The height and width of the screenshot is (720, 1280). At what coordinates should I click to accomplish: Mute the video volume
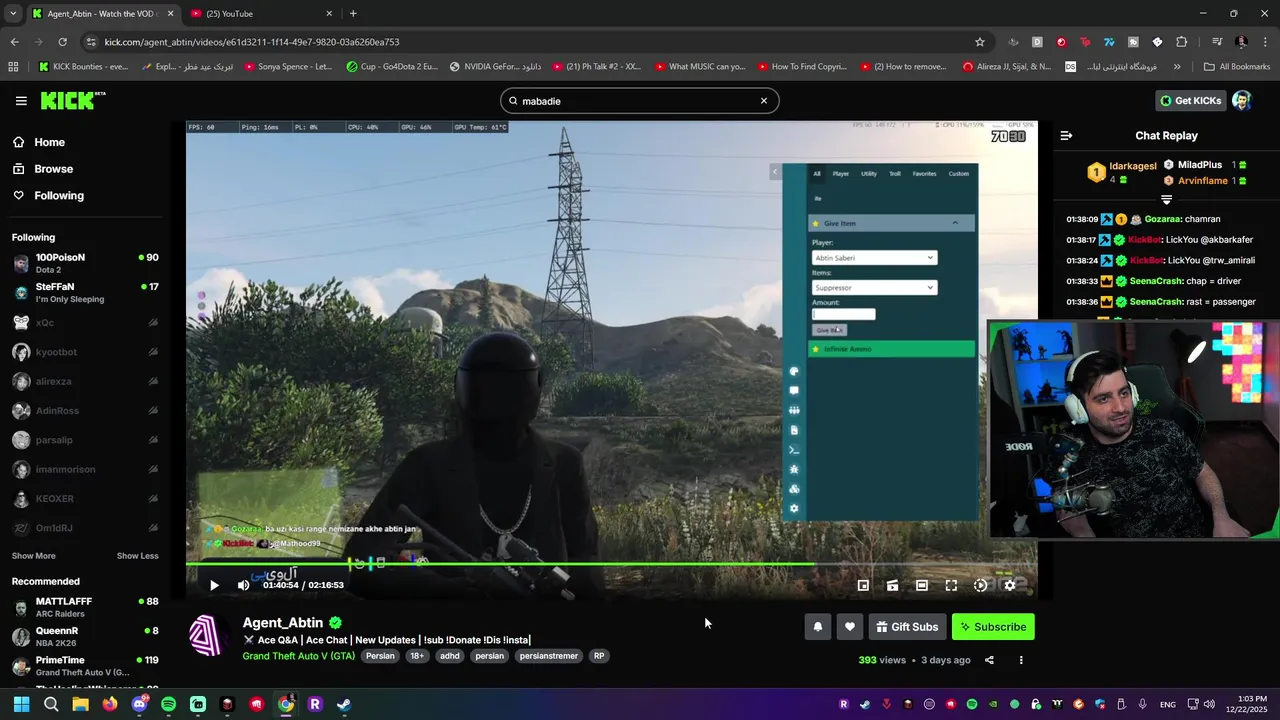pyautogui.click(x=243, y=585)
